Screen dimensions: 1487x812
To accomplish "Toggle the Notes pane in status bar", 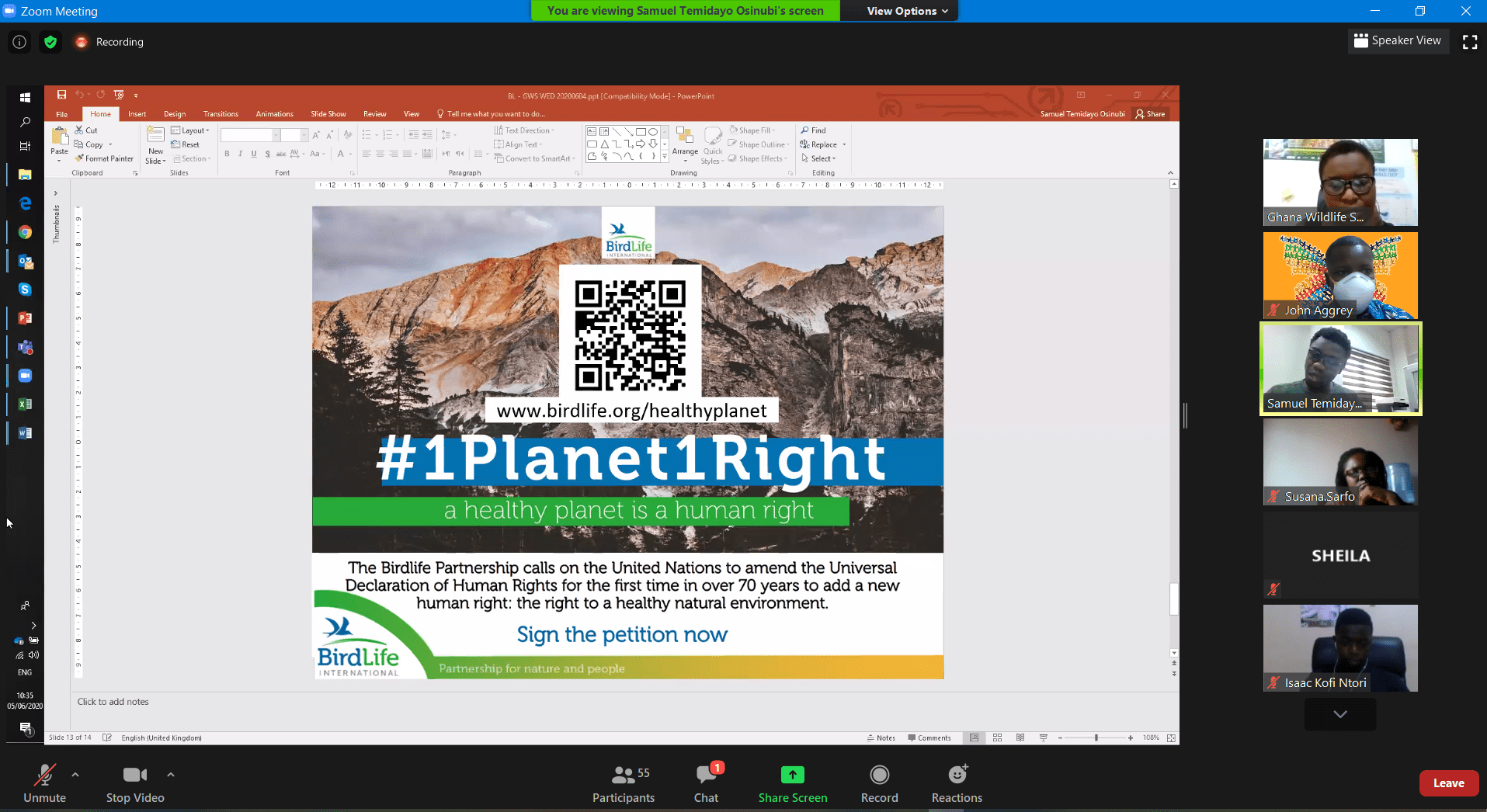I will (881, 737).
